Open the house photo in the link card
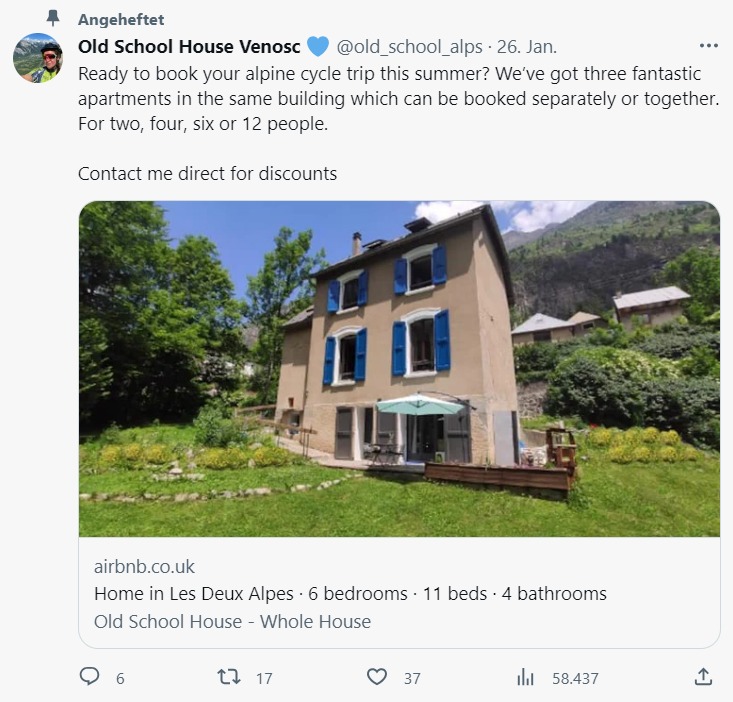This screenshot has width=733, height=702. [x=399, y=368]
